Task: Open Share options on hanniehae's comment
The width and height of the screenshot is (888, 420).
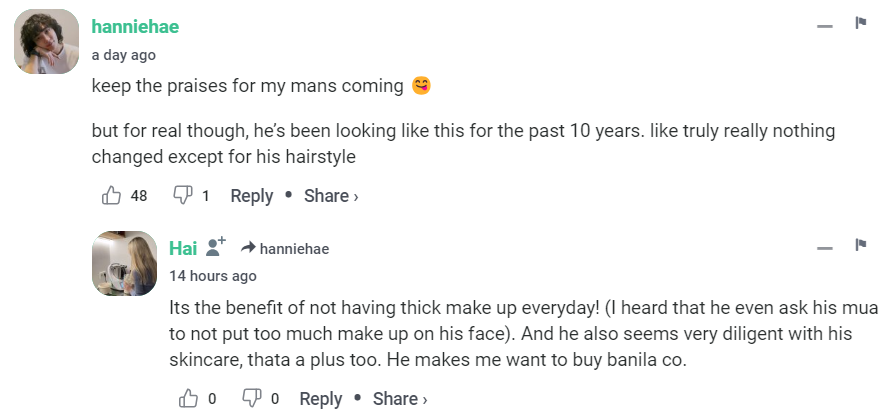Action: tap(330, 196)
